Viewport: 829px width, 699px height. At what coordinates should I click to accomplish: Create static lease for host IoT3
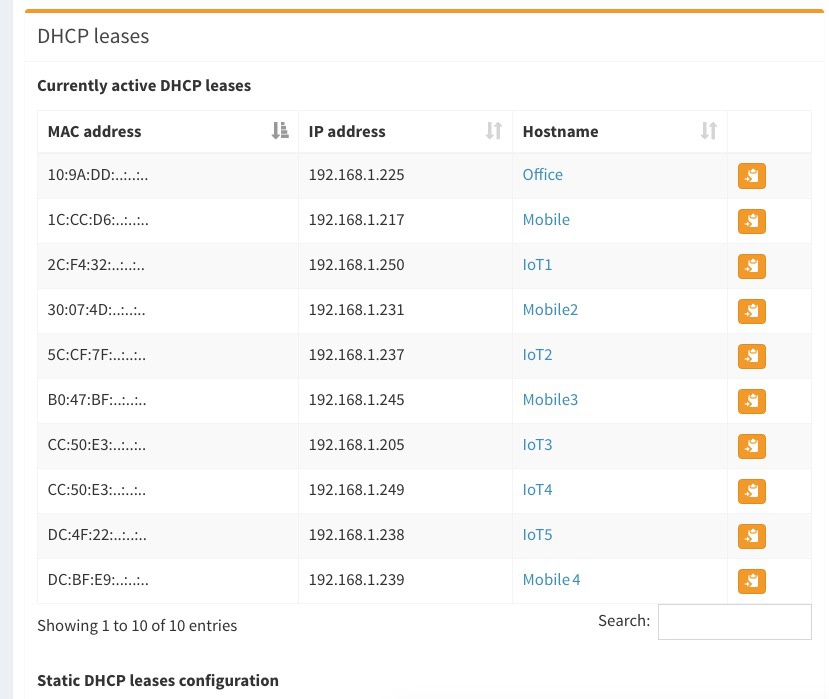(x=751, y=445)
